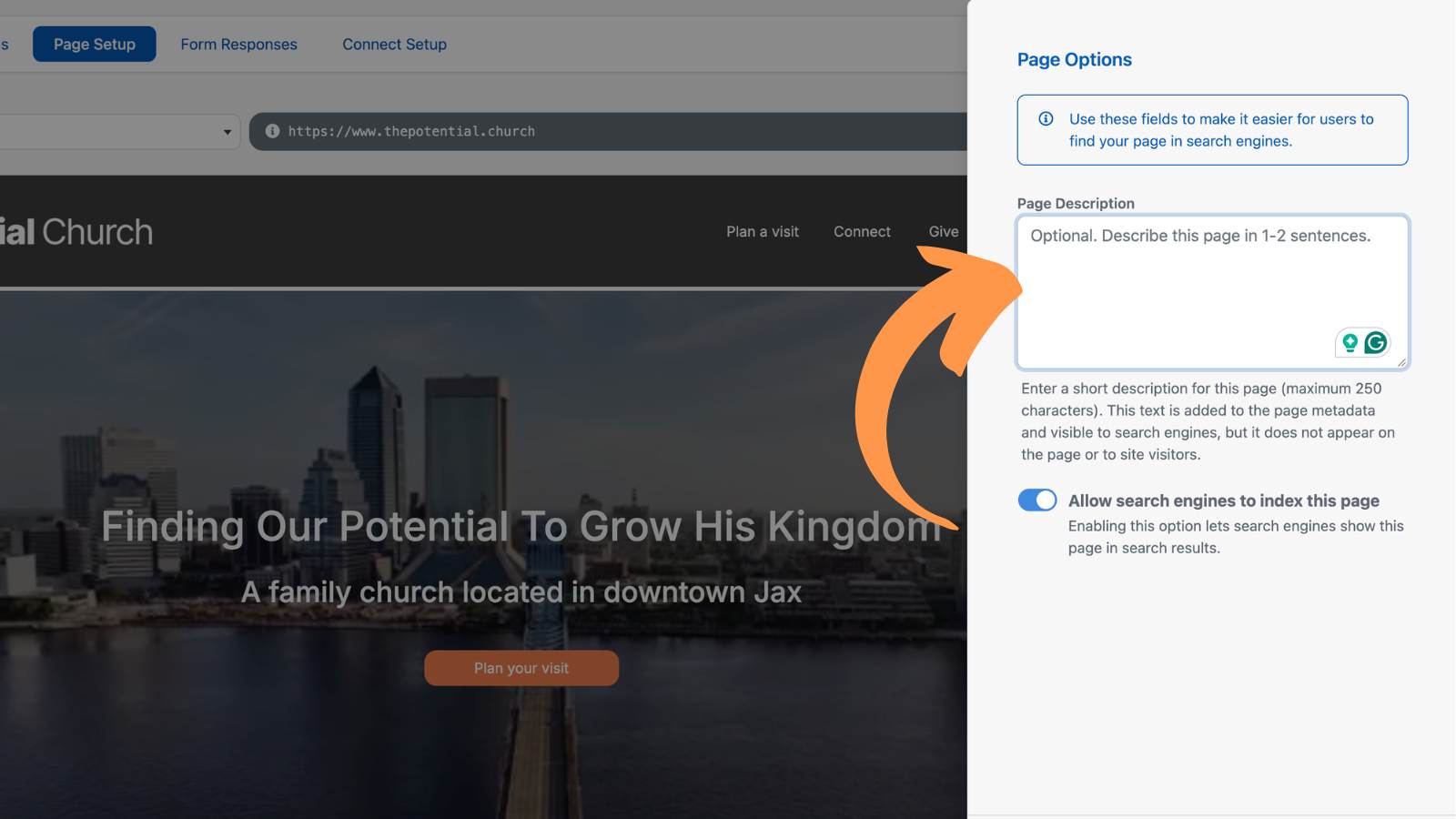
Task: Open the Form Responses tab
Action: [238, 44]
